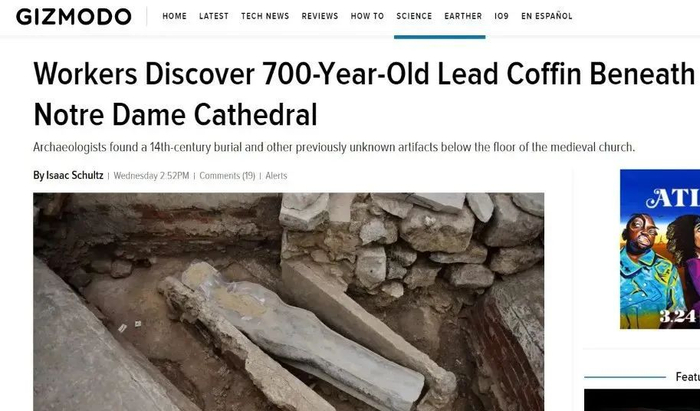The image size is (700, 411).
Task: Open the featured video thumbnail in sidebar
Action: (x=642, y=400)
